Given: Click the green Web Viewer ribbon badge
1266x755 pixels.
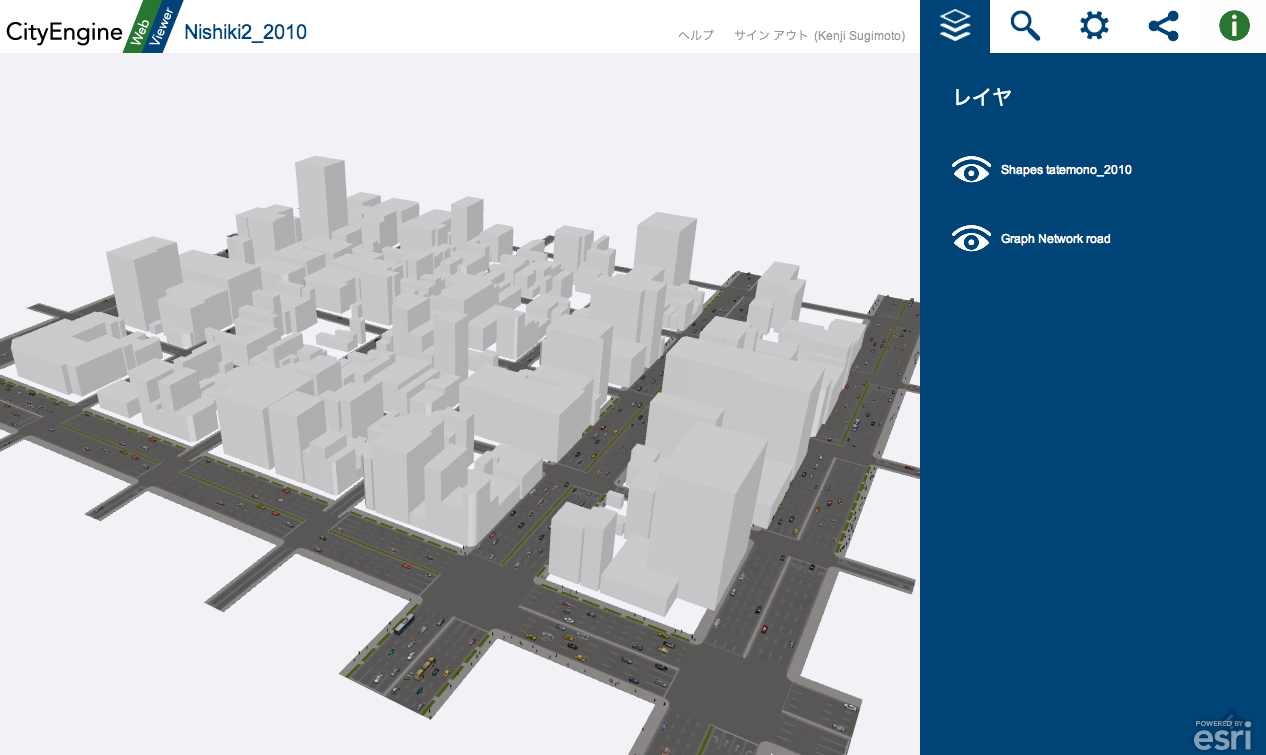Looking at the screenshot, I should click(143, 27).
